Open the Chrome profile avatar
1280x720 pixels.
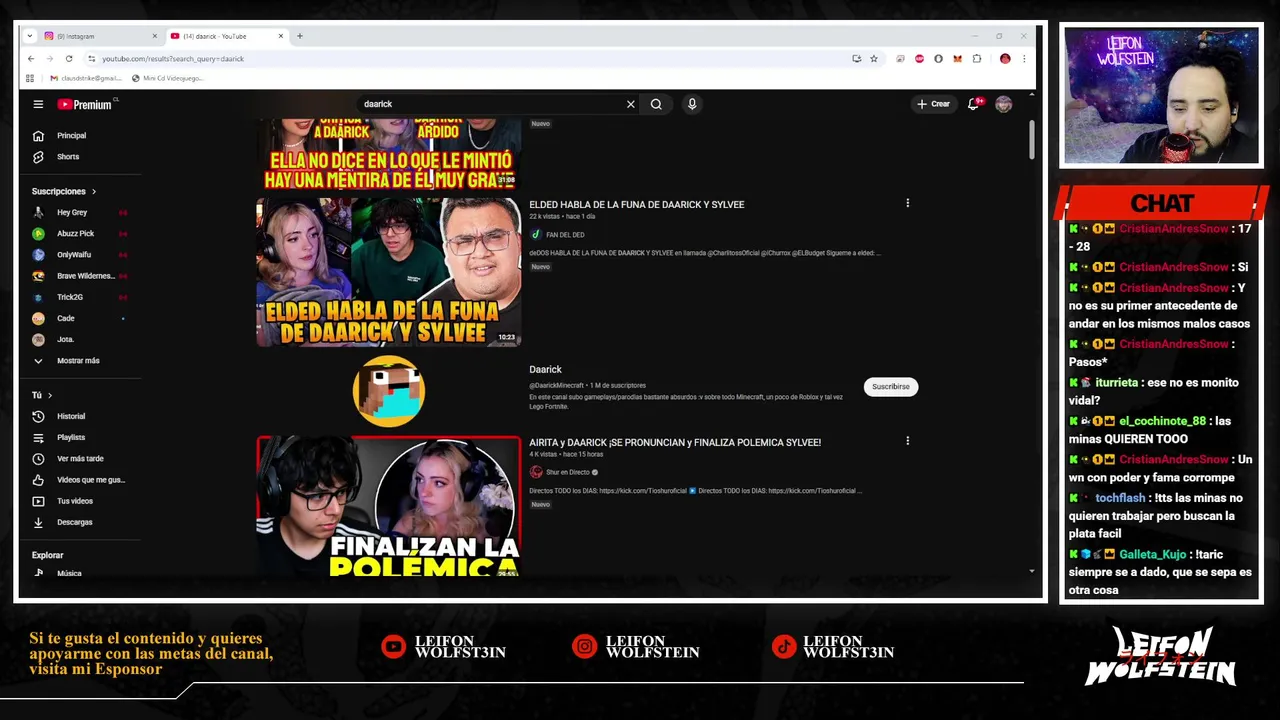[x=1005, y=59]
